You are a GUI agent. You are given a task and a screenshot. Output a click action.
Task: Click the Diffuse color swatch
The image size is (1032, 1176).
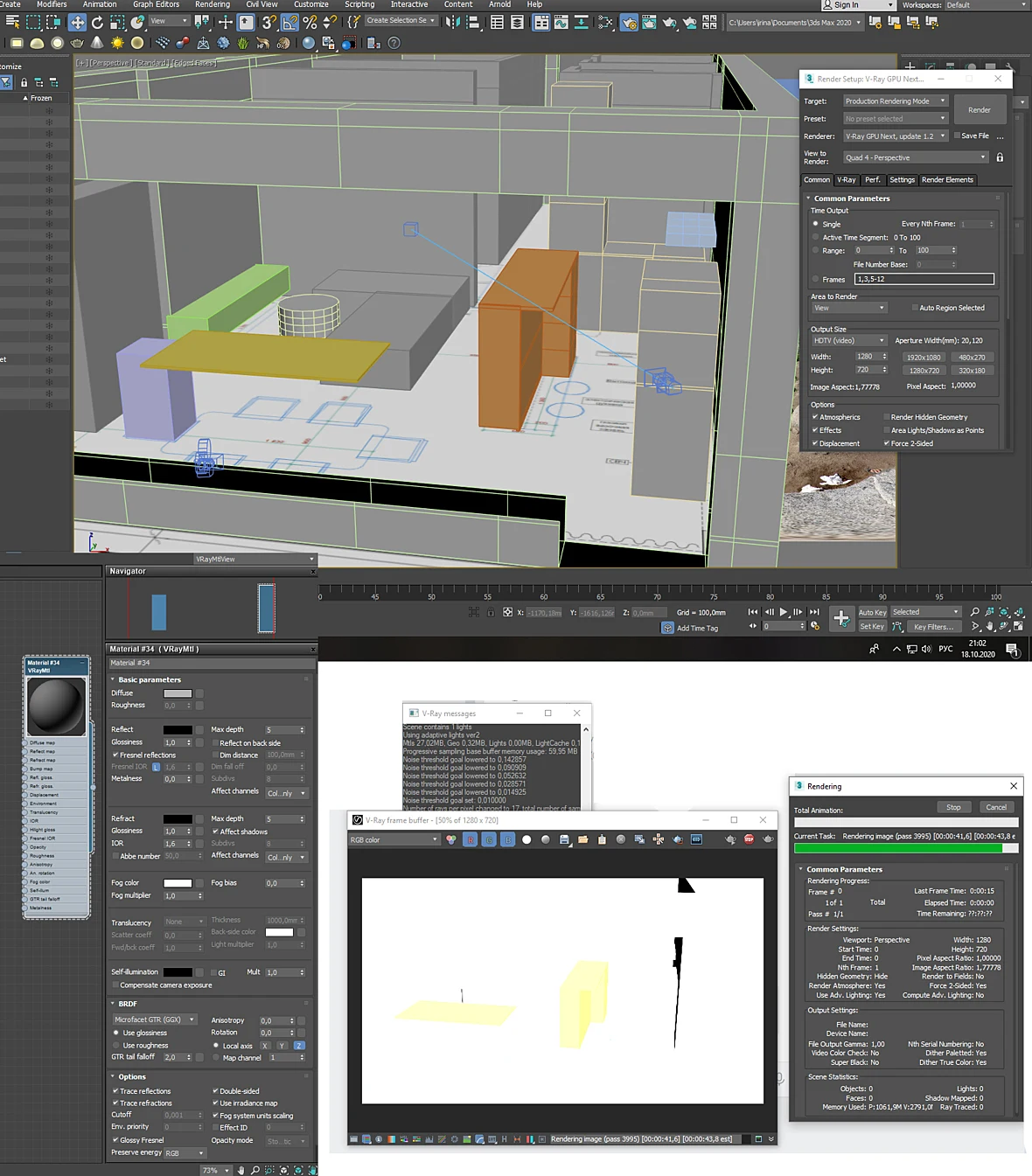178,693
